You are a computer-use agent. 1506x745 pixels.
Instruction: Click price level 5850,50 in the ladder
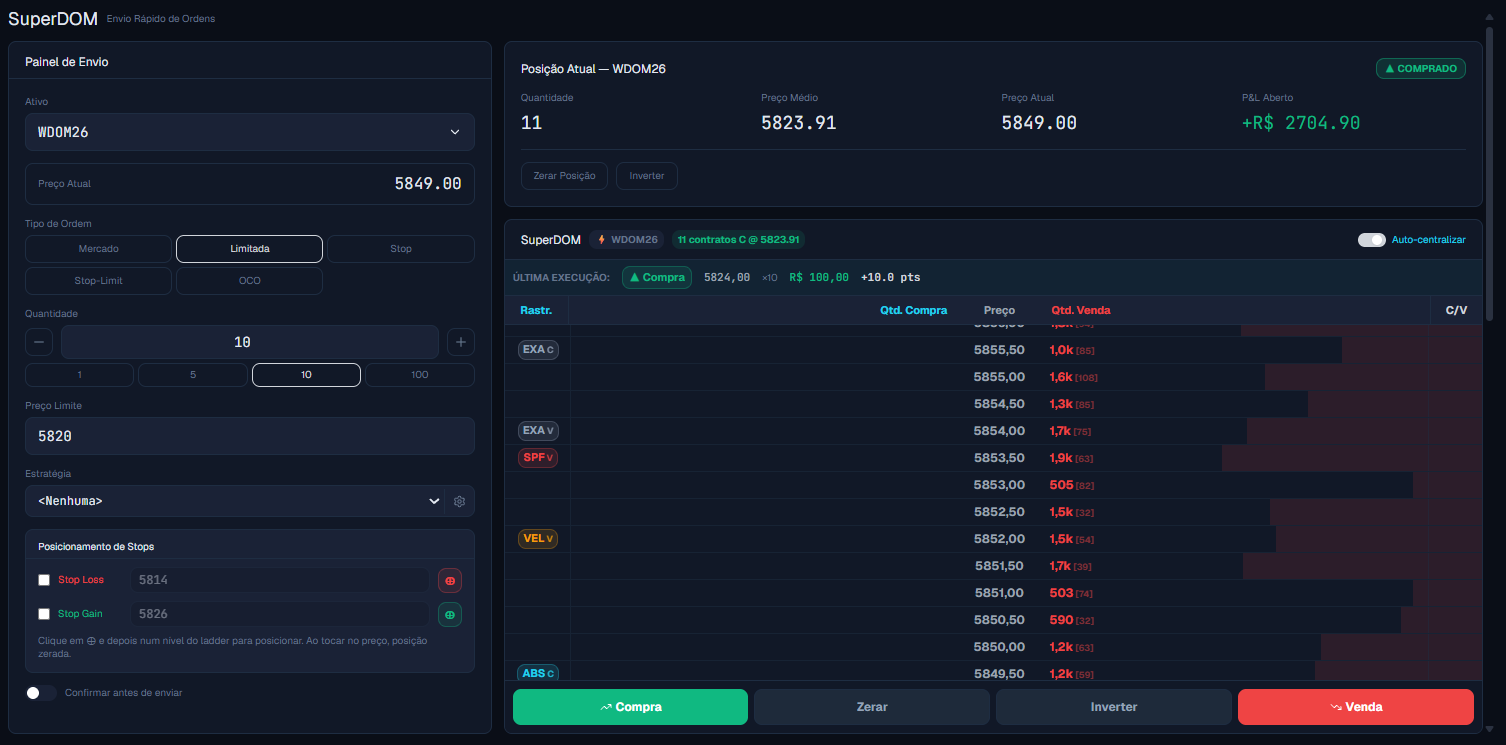coord(999,620)
